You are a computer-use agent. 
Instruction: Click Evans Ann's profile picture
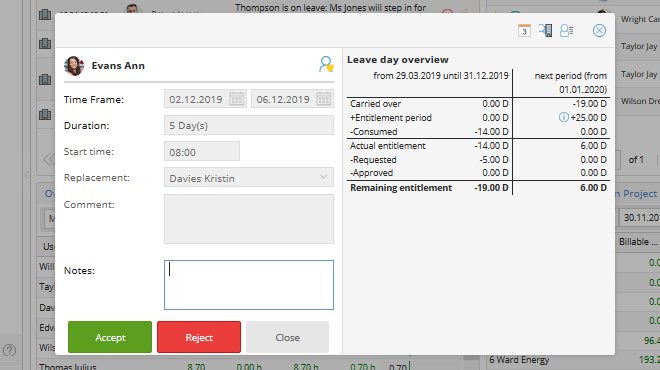[74, 66]
